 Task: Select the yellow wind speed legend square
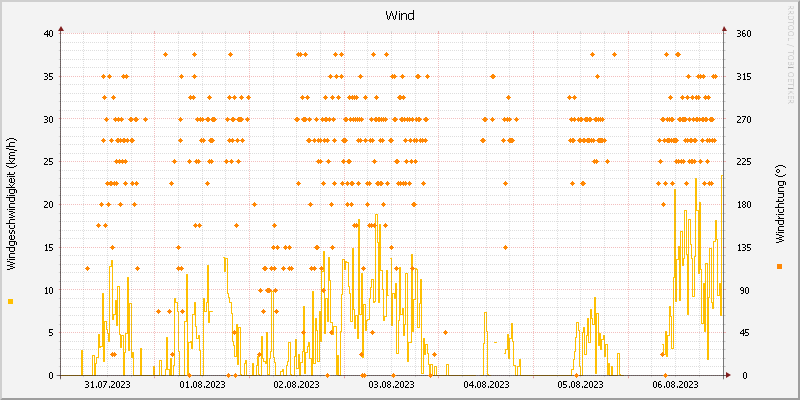(11, 302)
